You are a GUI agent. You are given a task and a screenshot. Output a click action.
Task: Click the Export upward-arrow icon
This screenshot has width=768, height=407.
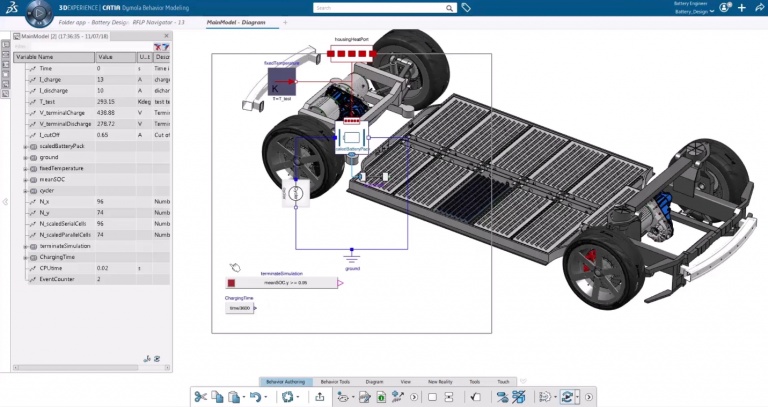pos(320,396)
